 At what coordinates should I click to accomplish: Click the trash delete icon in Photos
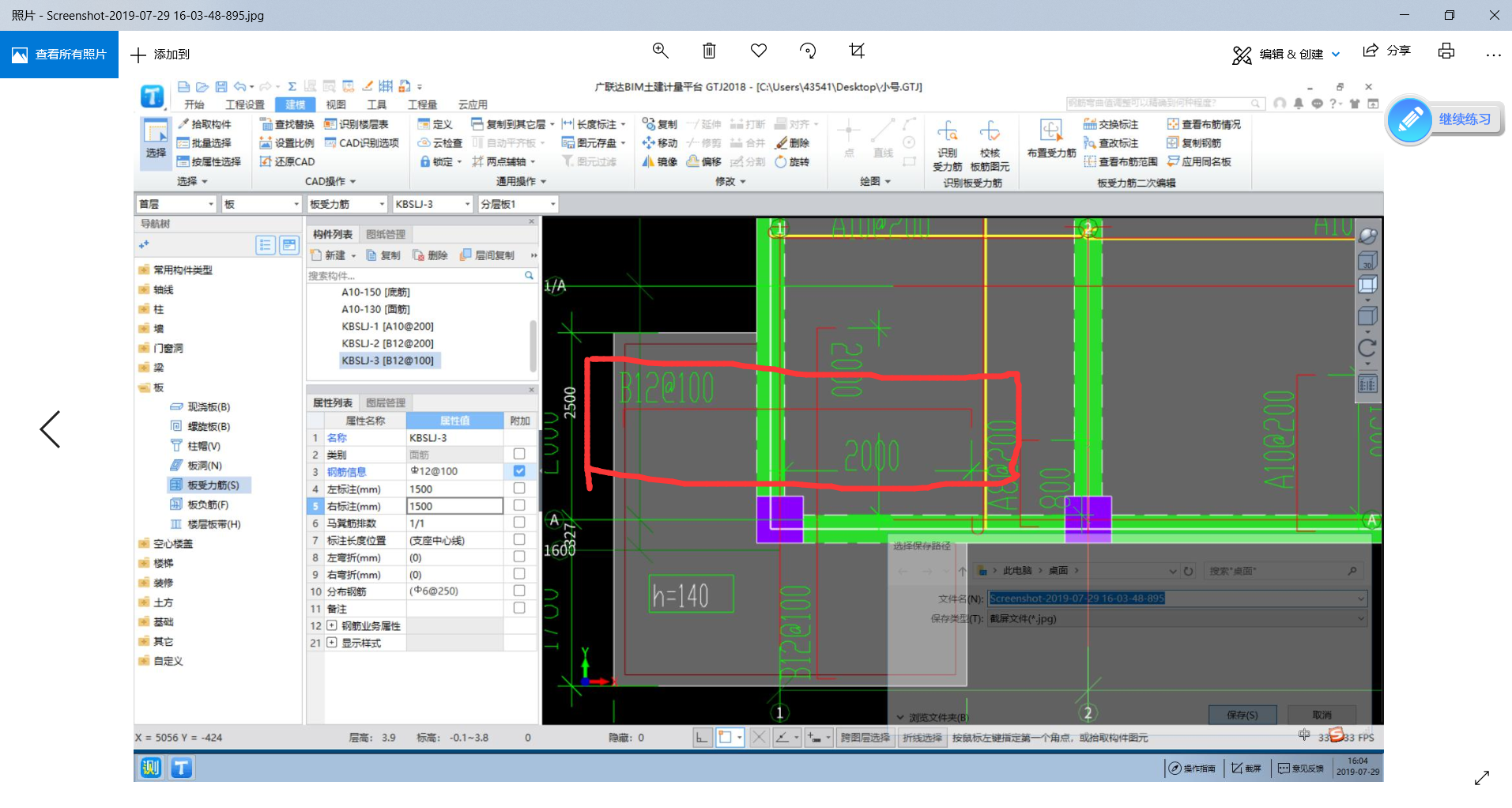pos(709,51)
